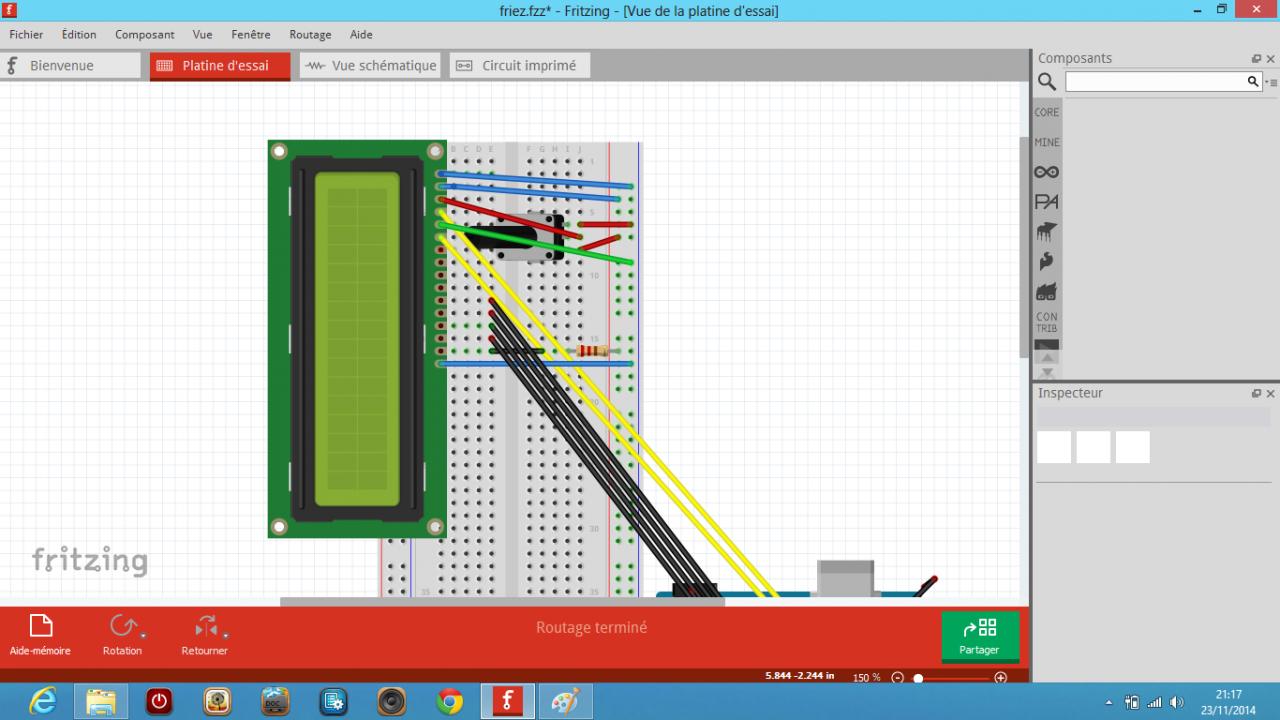This screenshot has width=1280, height=720.
Task: Open Paint from the taskbar
Action: point(565,702)
